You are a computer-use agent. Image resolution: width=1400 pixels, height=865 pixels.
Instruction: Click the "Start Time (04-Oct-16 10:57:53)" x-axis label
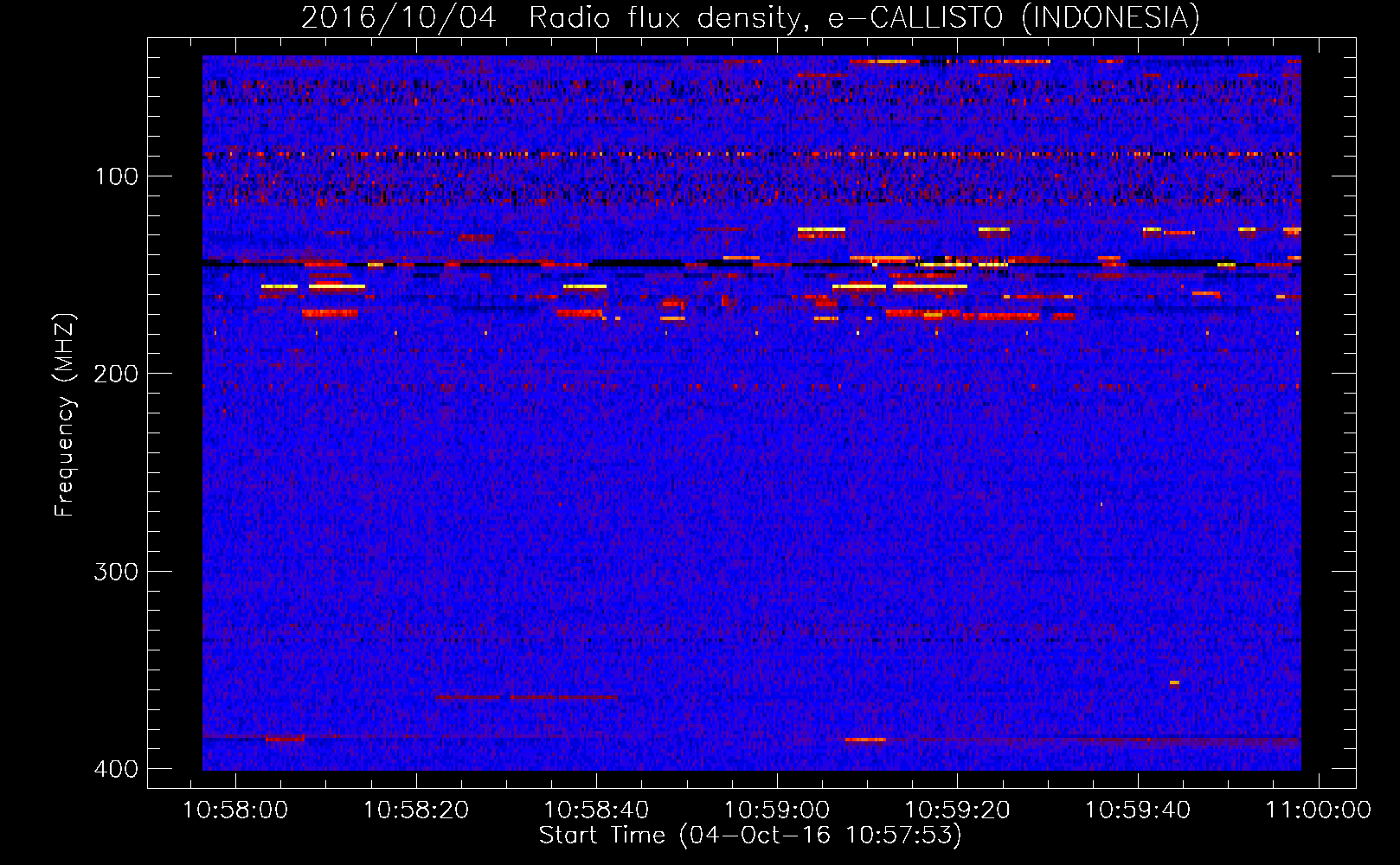(x=750, y=836)
